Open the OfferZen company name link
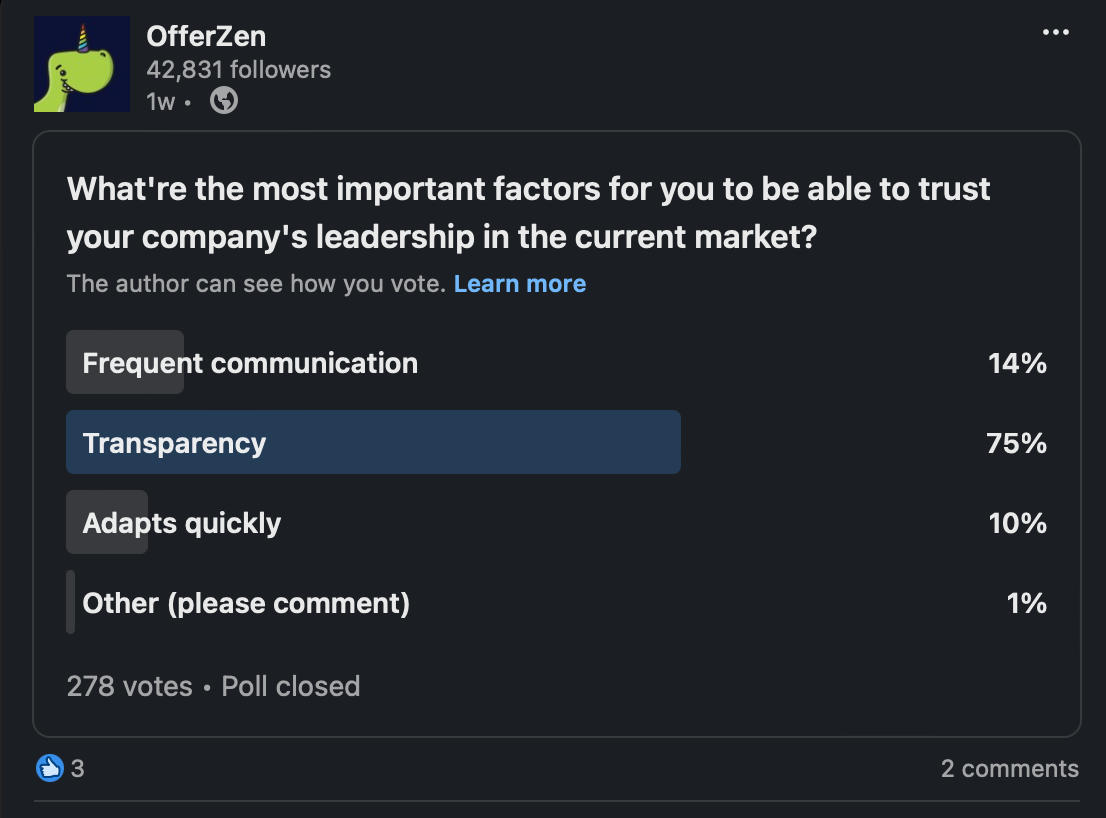 [x=206, y=37]
